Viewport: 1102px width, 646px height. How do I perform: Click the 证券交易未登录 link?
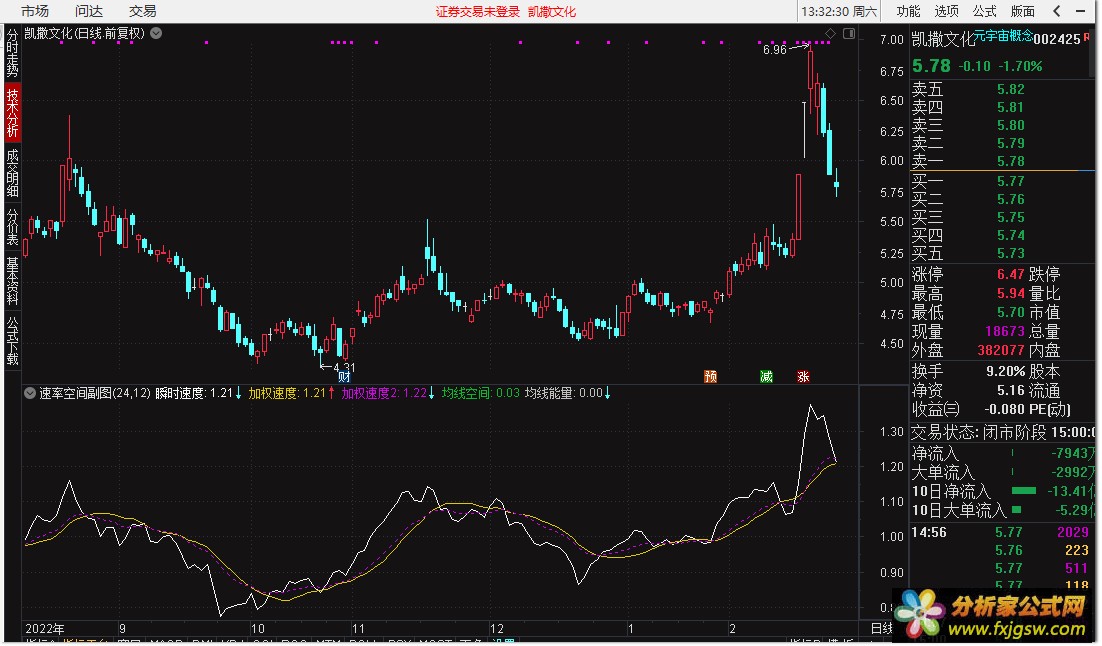(x=477, y=12)
